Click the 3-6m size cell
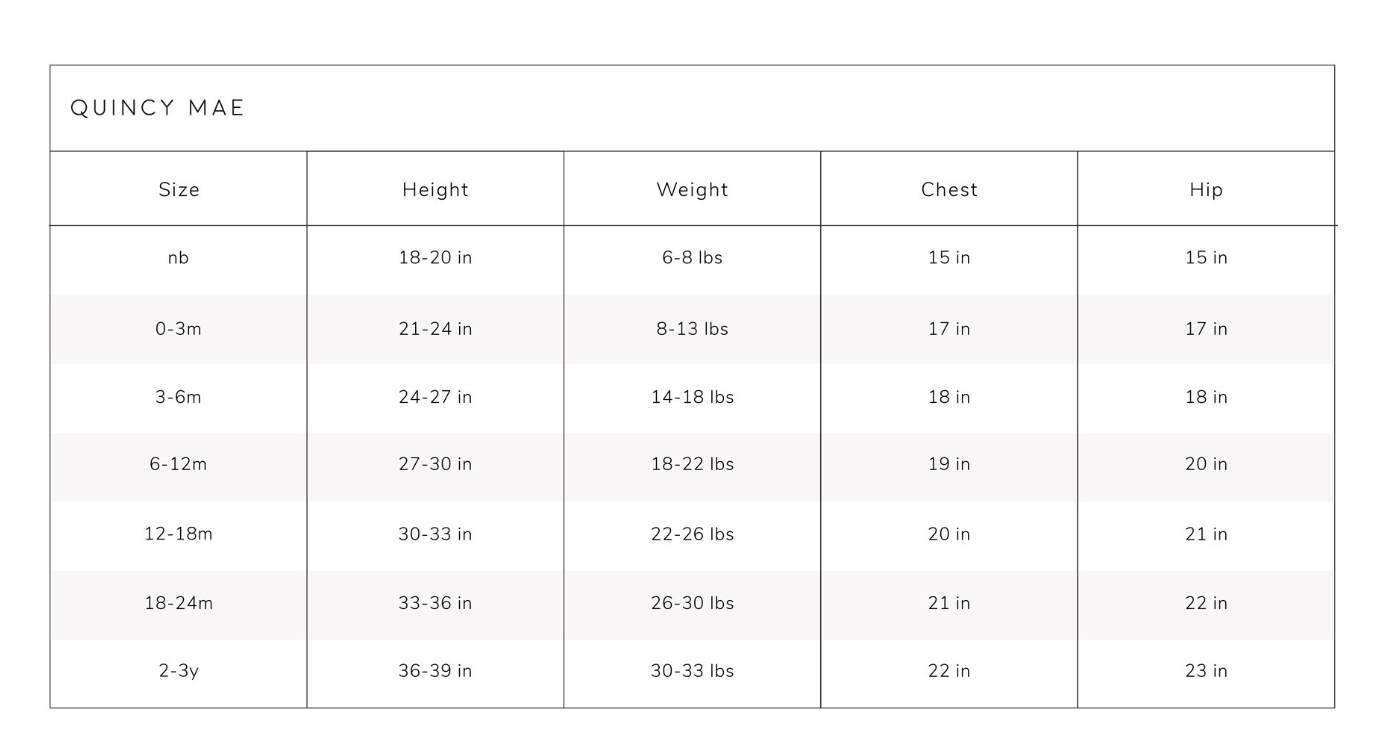The width and height of the screenshot is (1381, 730). coord(179,397)
